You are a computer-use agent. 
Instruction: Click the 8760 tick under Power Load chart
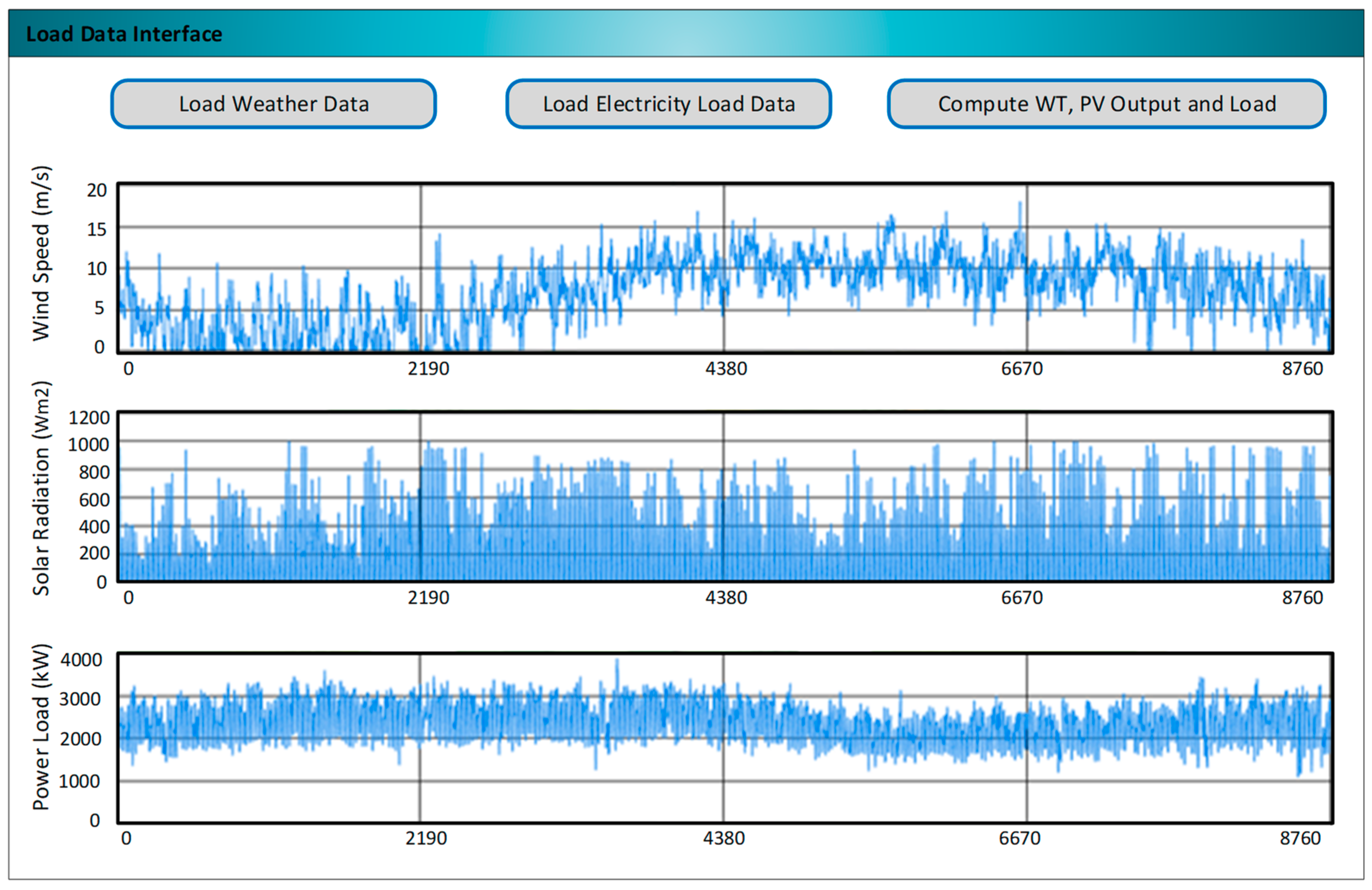click(x=1300, y=838)
